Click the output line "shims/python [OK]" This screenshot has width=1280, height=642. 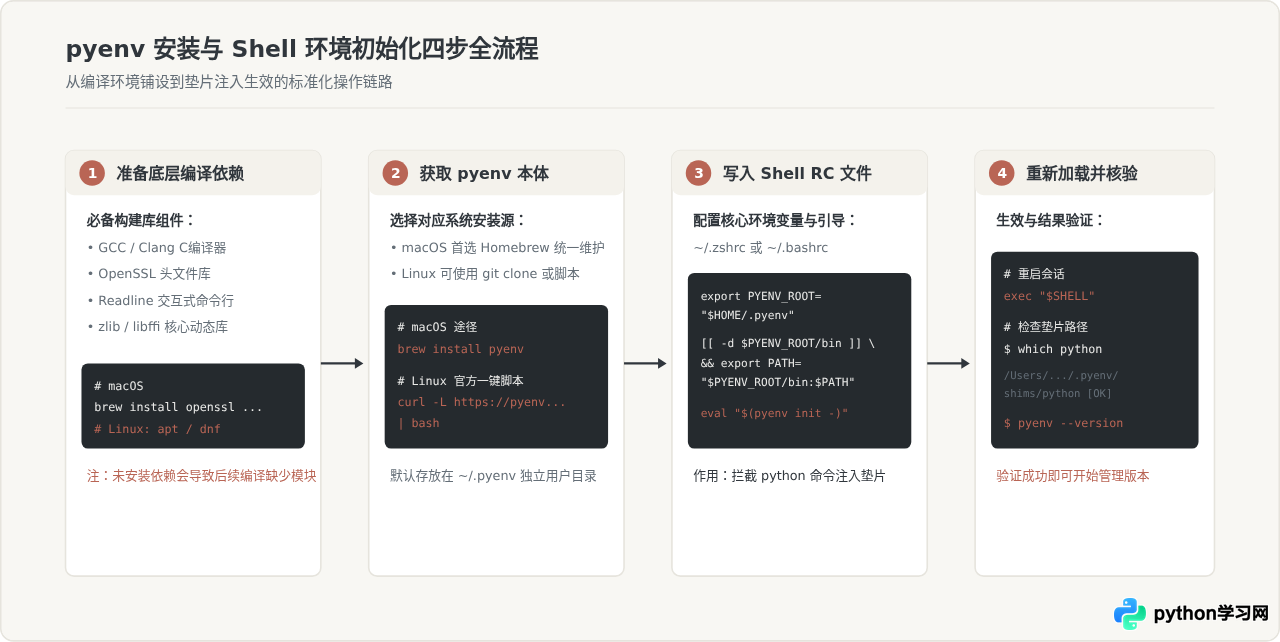[1058, 393]
